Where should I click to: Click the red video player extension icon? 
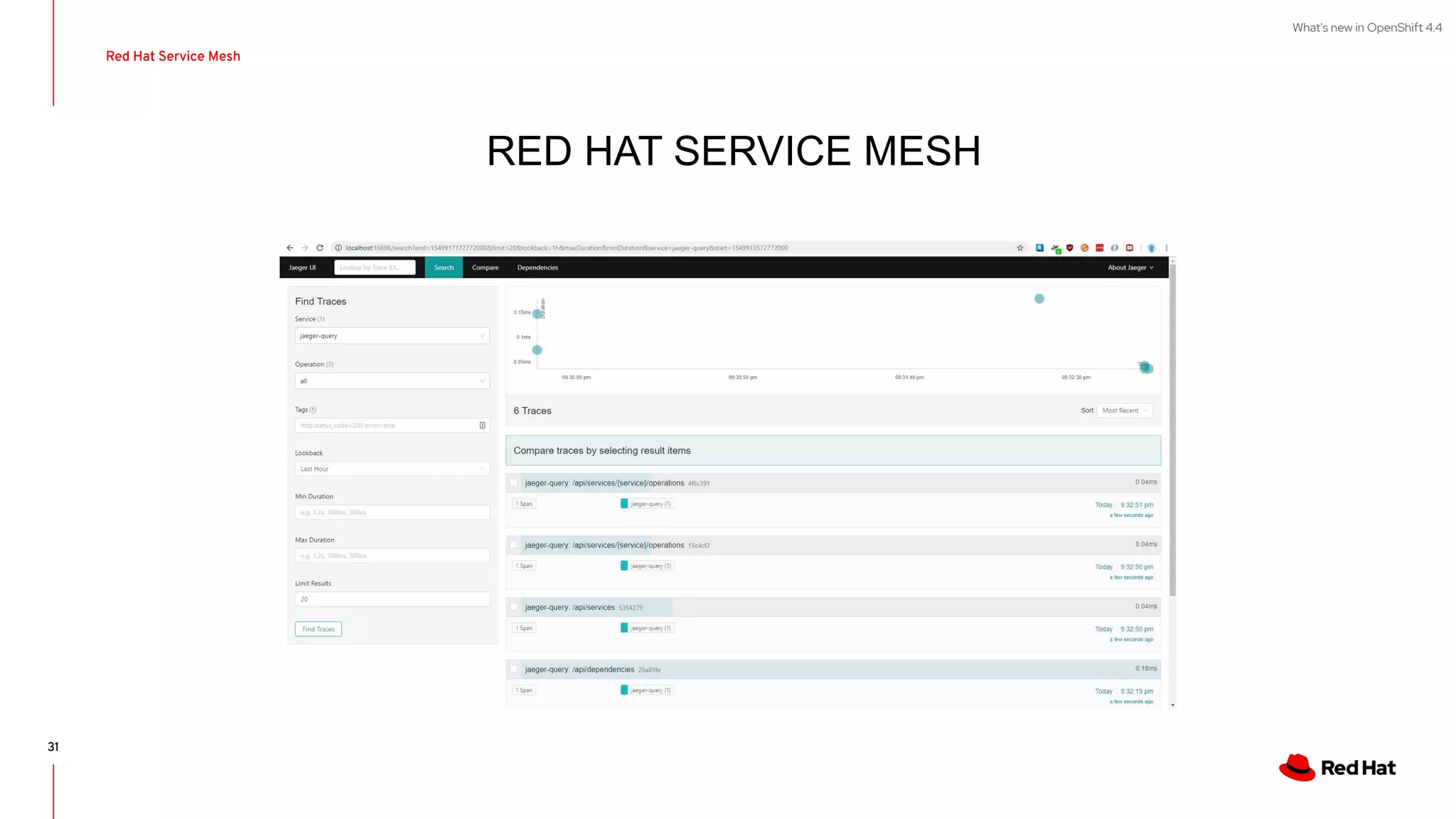click(1129, 247)
